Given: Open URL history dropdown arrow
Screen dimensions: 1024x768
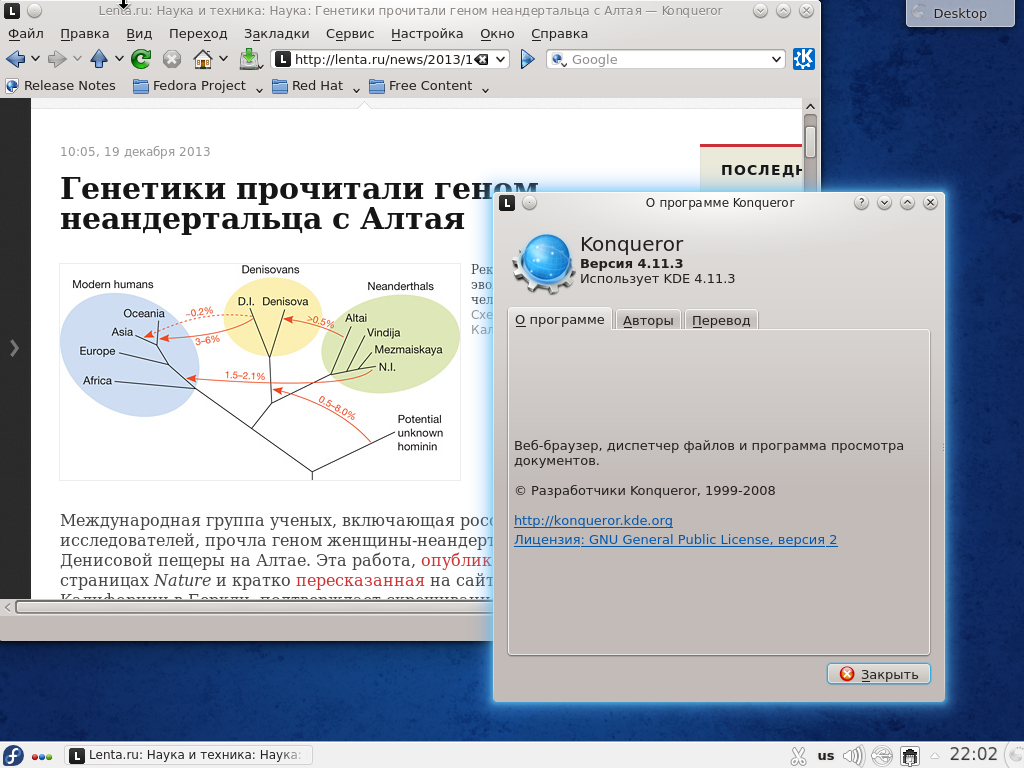Looking at the screenshot, I should tap(500, 59).
